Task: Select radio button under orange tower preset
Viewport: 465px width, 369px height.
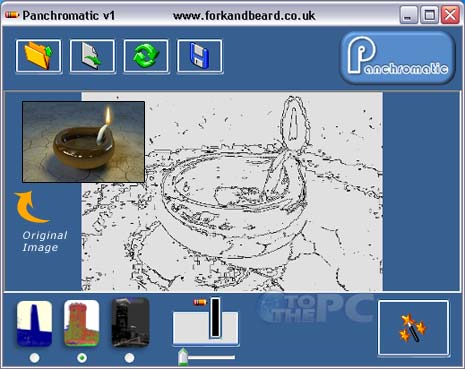Action: (x=82, y=358)
